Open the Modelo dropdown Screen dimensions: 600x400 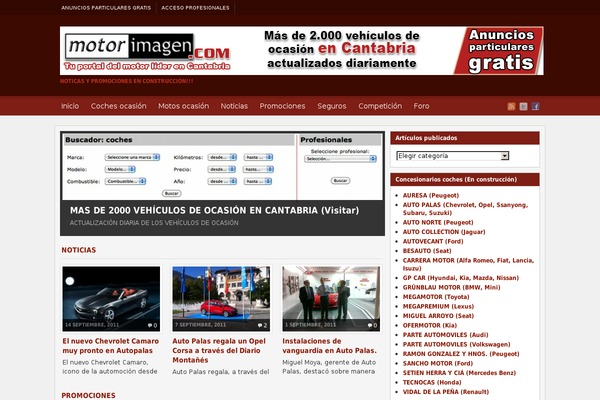(x=120, y=169)
